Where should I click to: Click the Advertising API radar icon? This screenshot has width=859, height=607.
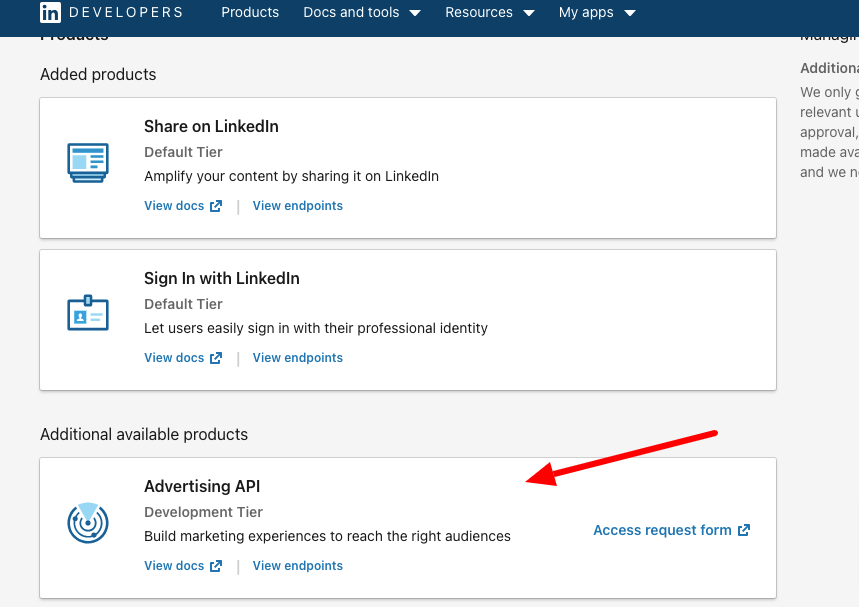[88, 523]
